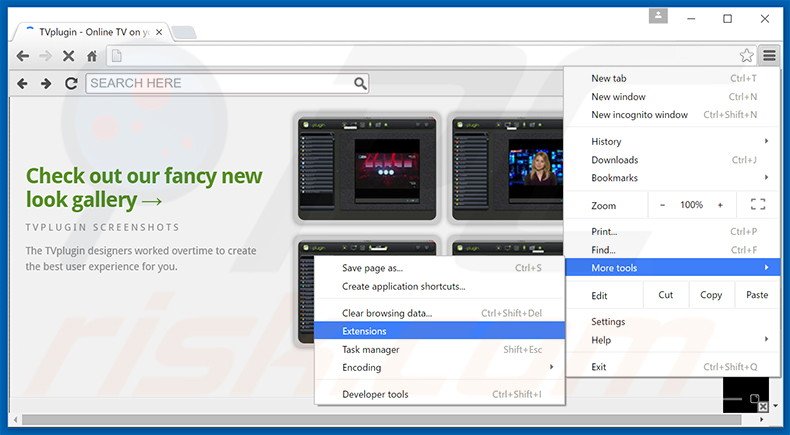The image size is (790, 435).
Task: Open the Chrome hamburger menu
Action: pos(769,55)
